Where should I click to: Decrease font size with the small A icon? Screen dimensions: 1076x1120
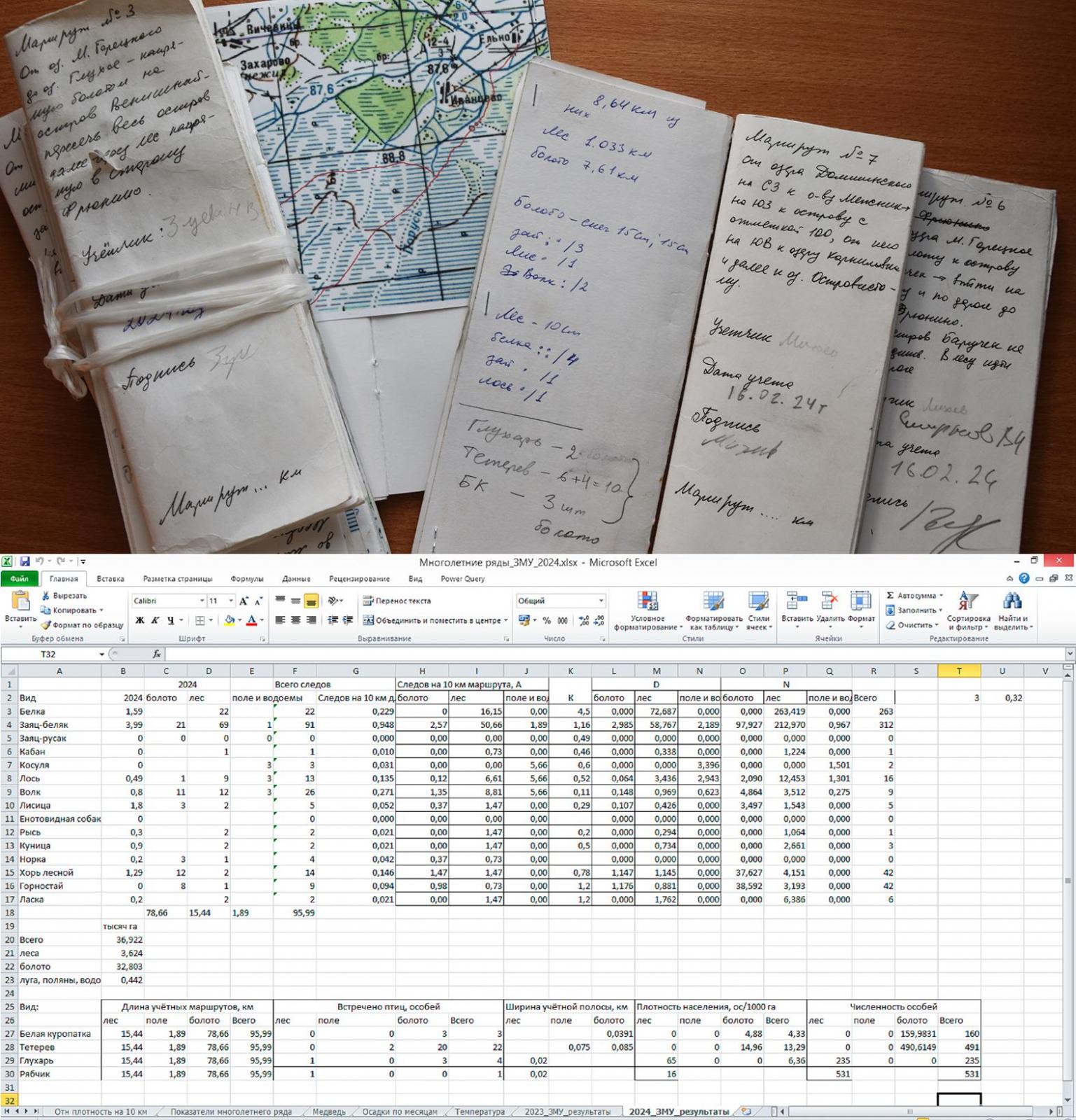click(258, 601)
